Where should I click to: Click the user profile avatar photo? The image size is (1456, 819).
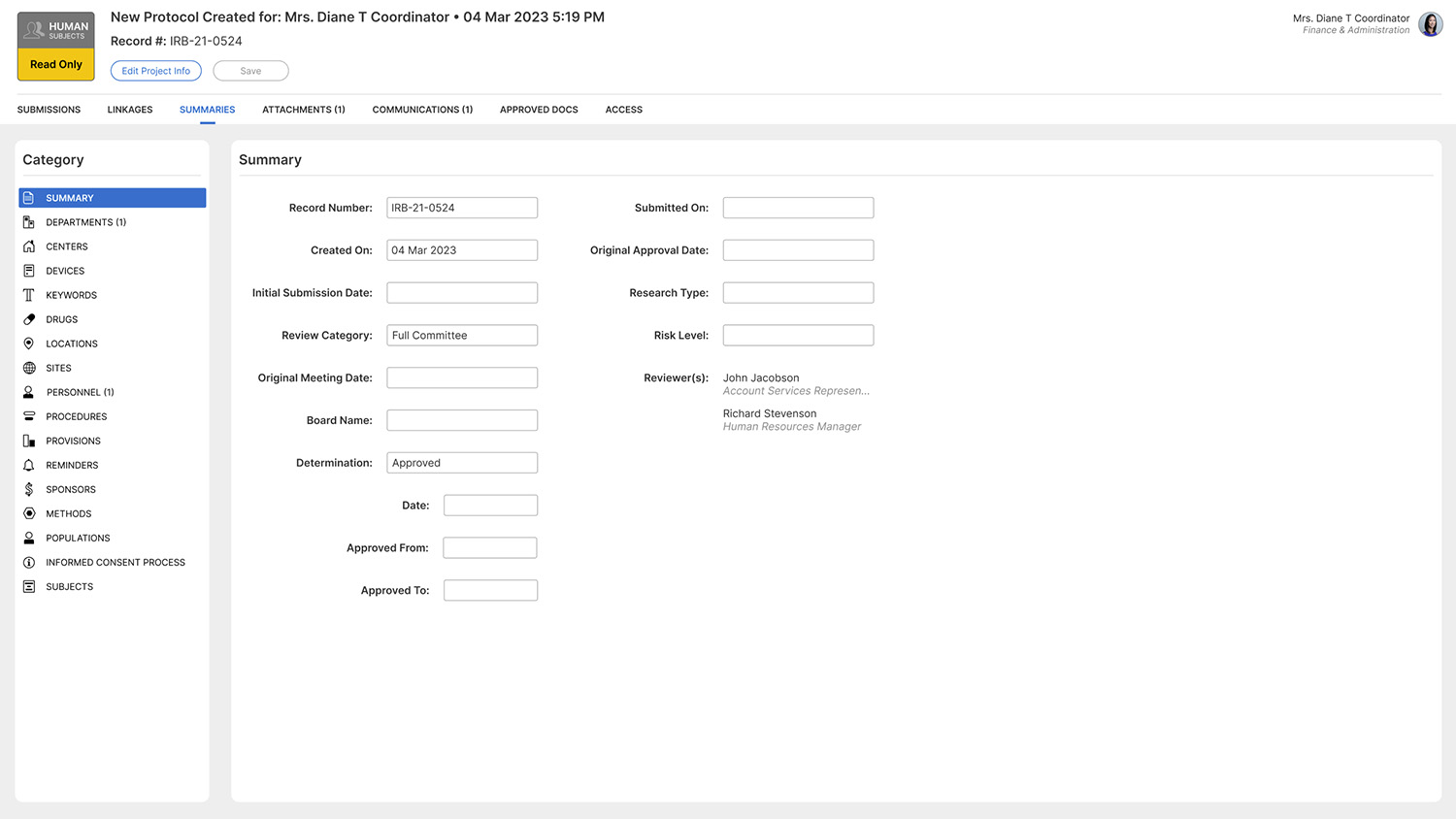[x=1430, y=23]
